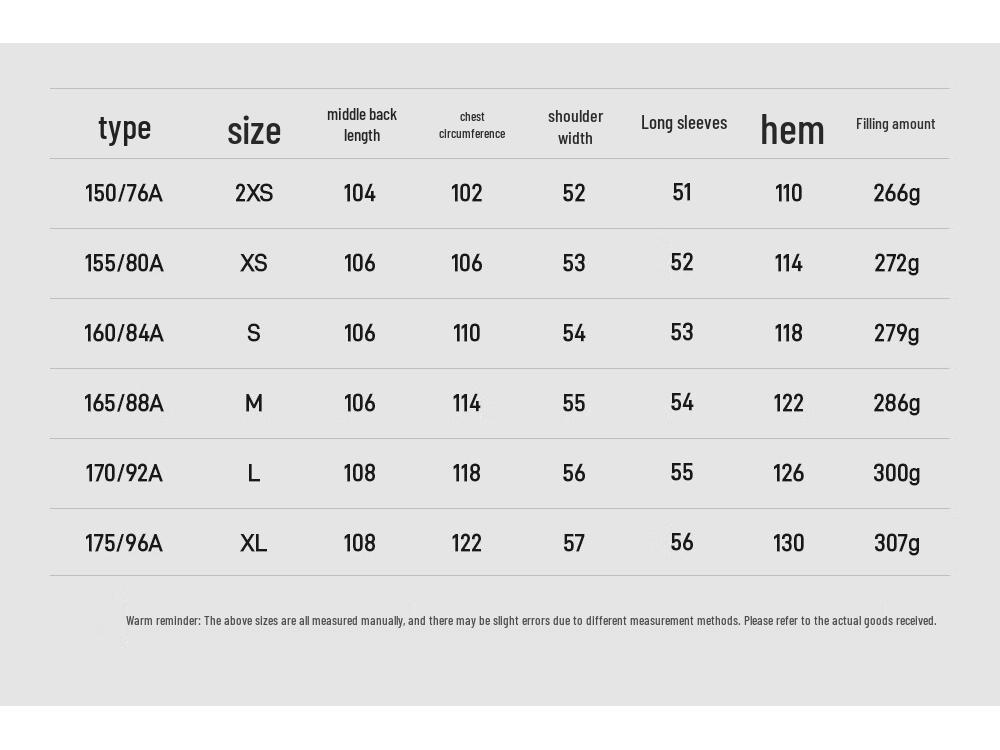
Task: Click the 175/96A type cell
Action: point(124,543)
